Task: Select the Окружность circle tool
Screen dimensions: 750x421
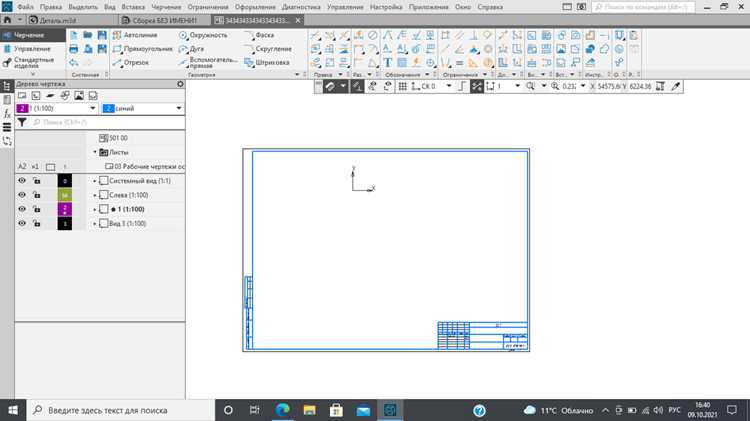Action: pos(203,35)
